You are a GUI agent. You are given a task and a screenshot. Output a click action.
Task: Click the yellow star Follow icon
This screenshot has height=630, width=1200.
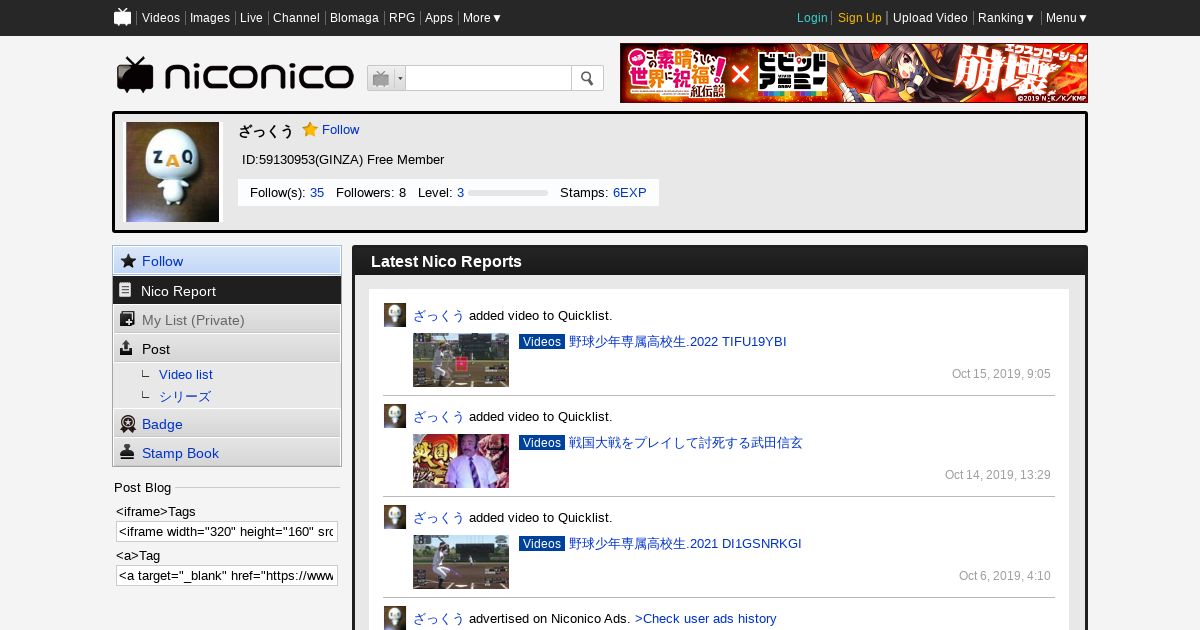coord(310,129)
